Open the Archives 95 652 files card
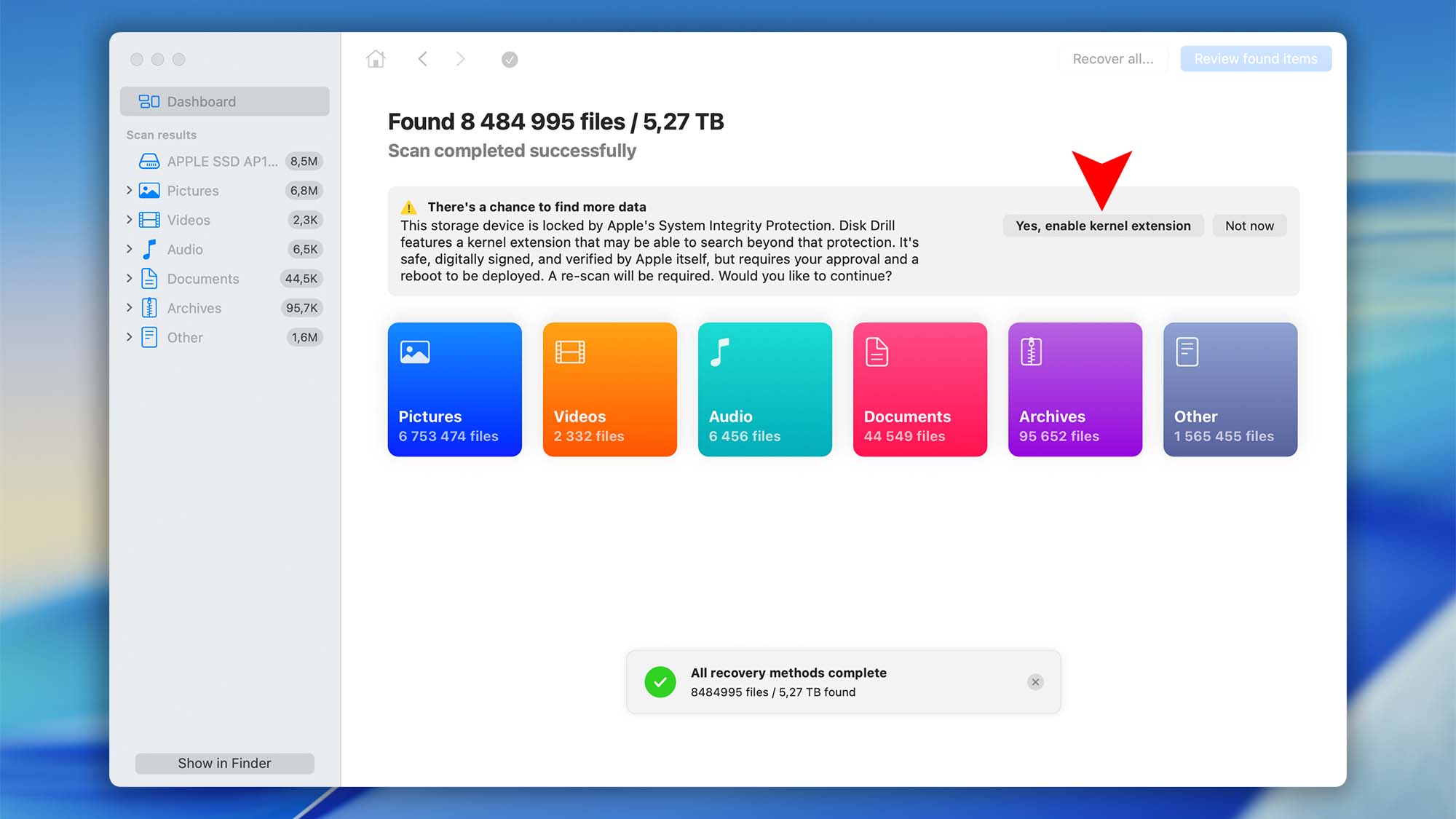Screen dimensions: 1456x819 pyautogui.click(x=1075, y=389)
